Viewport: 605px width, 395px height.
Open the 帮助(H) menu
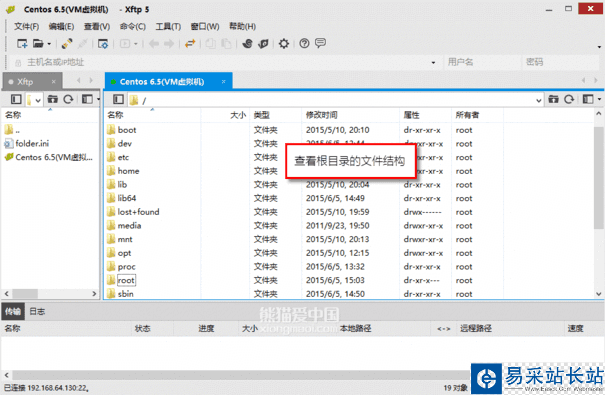click(243, 26)
